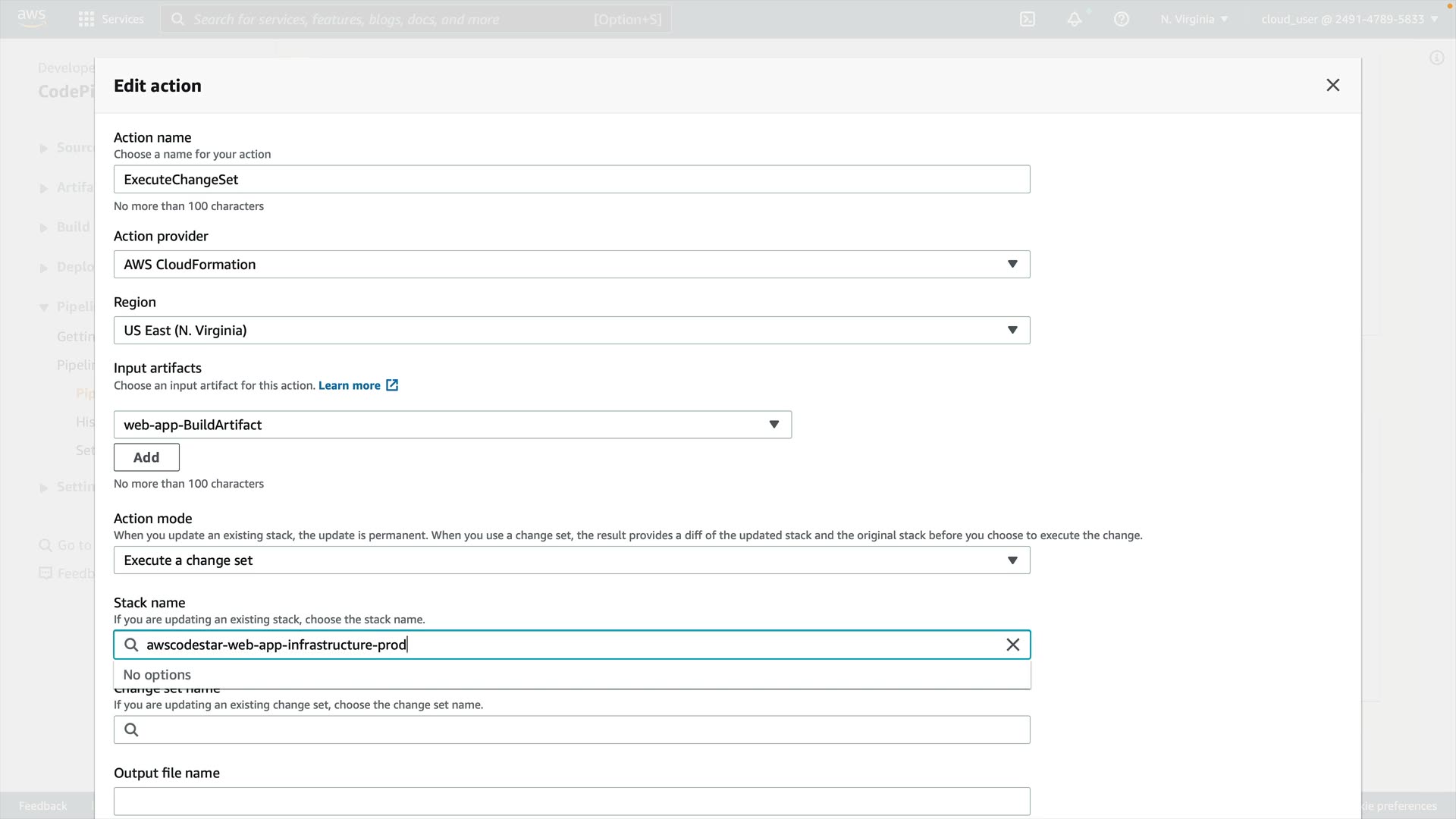Open the N. Virginia region menu
Viewport: 1456px width, 819px height.
pyautogui.click(x=1194, y=19)
